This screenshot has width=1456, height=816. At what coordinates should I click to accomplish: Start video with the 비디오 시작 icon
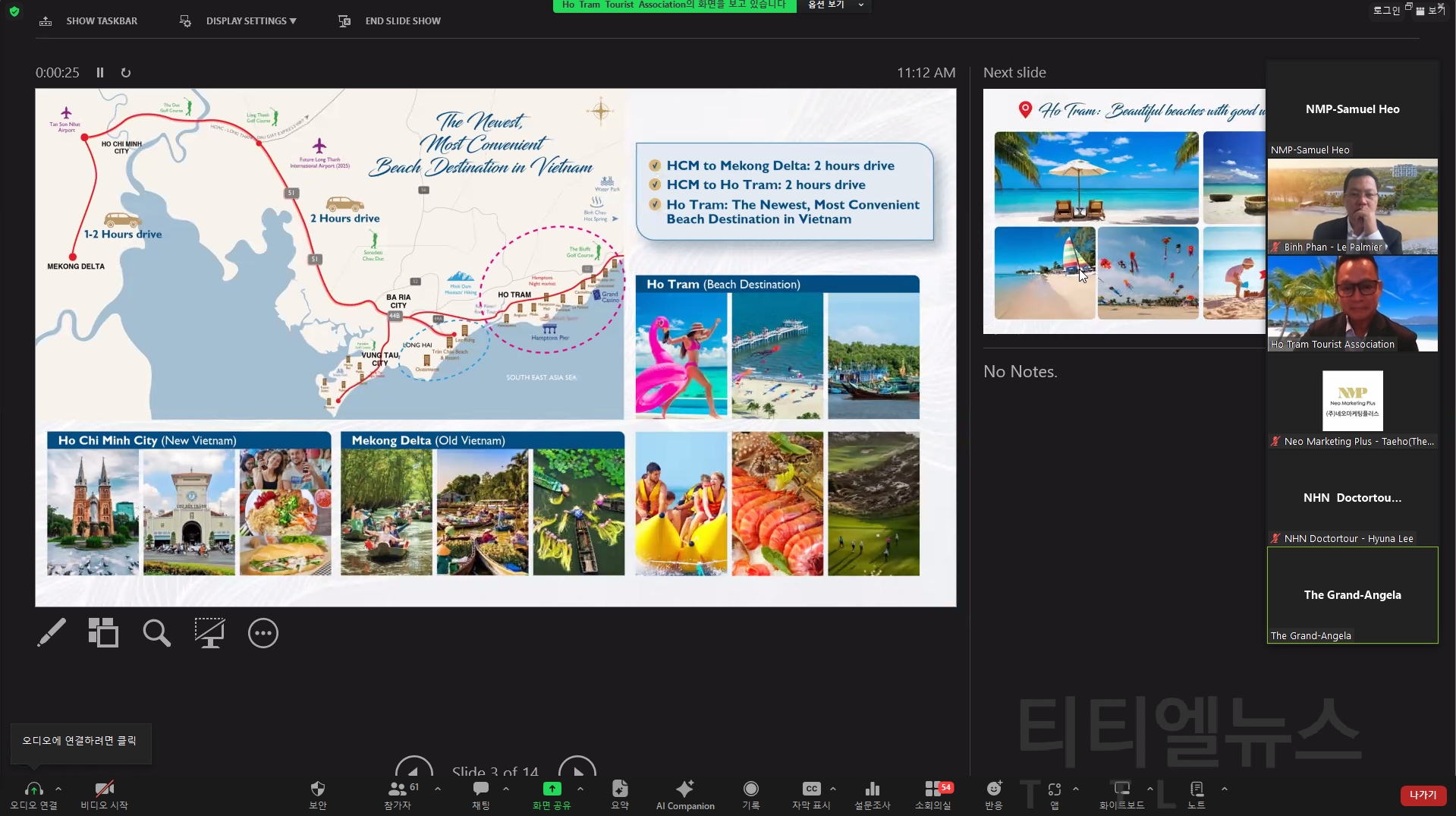pos(105,789)
